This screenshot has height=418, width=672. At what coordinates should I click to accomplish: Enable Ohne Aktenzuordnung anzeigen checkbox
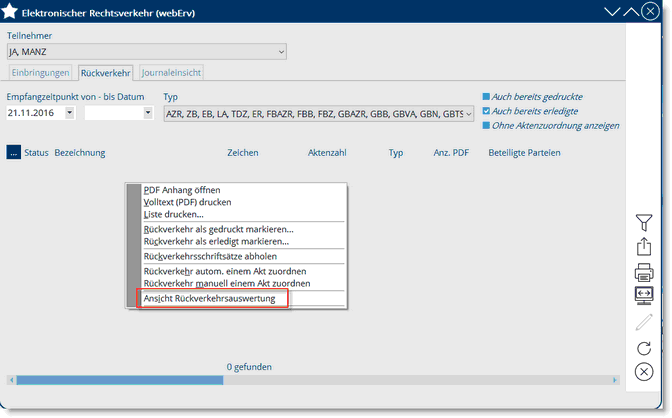[486, 126]
